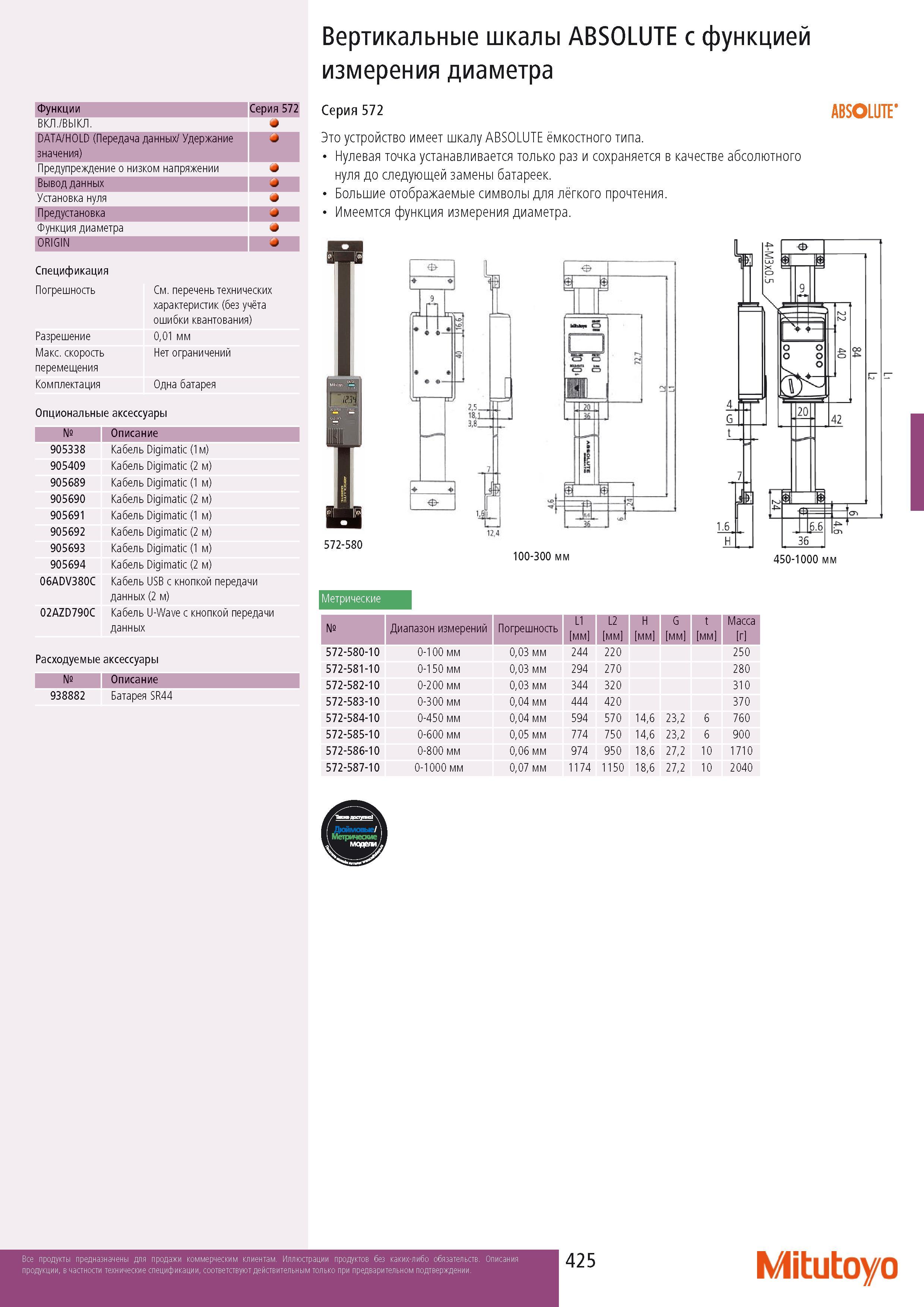Click model number 572-585-10
This screenshot has height=1307, width=924.
352,735
